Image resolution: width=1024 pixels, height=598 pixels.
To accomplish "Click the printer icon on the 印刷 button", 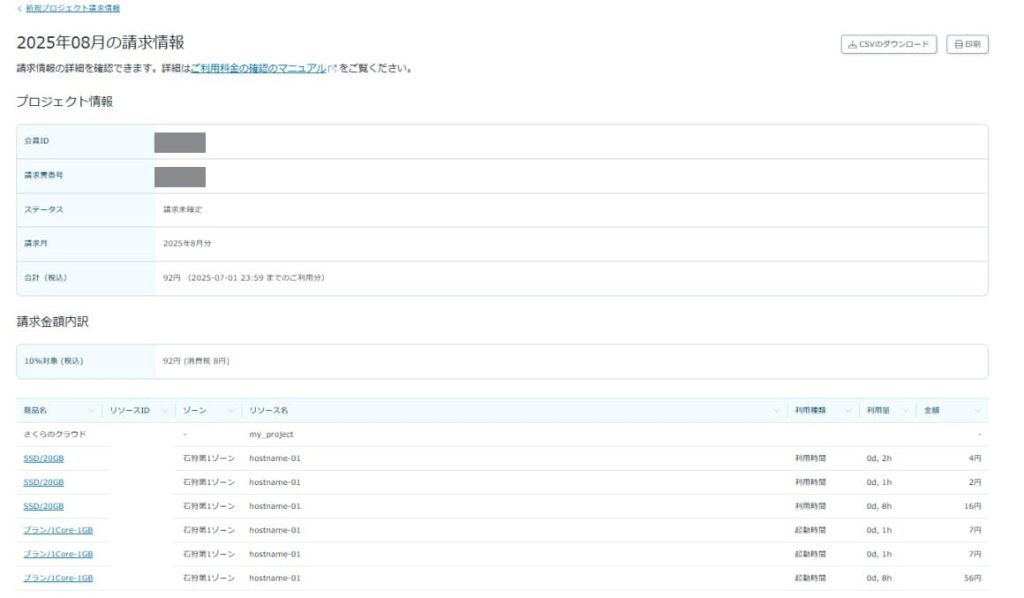I will 959,45.
